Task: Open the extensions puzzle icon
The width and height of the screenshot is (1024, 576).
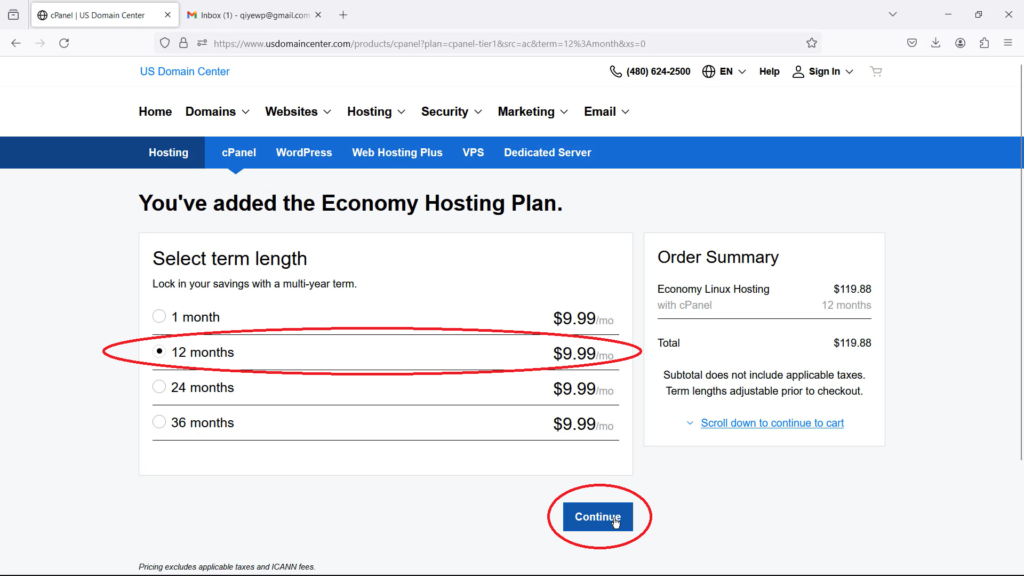Action: (x=984, y=43)
